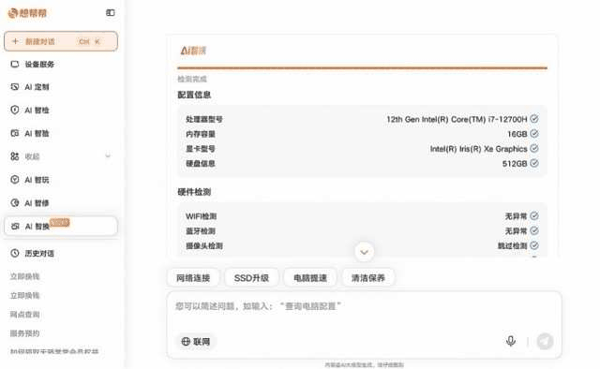The width and height of the screenshot is (600, 369).
Task: Choose the SSD升级 suggestion chip
Action: pos(251,278)
